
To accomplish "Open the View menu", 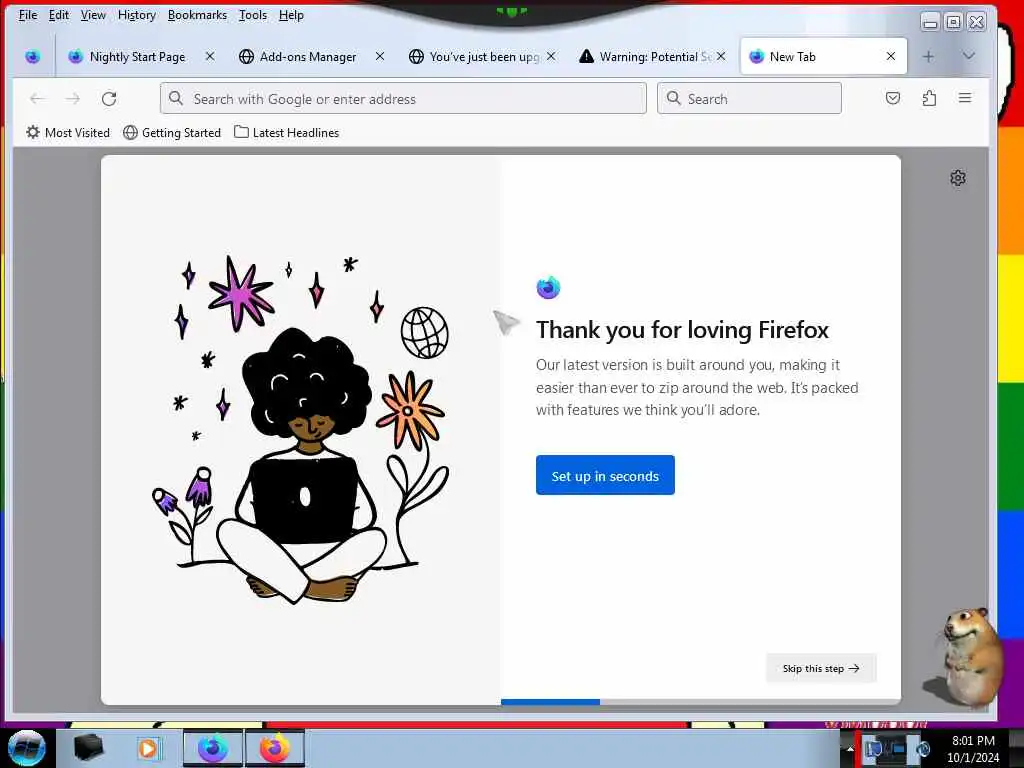I will click(x=93, y=14).
